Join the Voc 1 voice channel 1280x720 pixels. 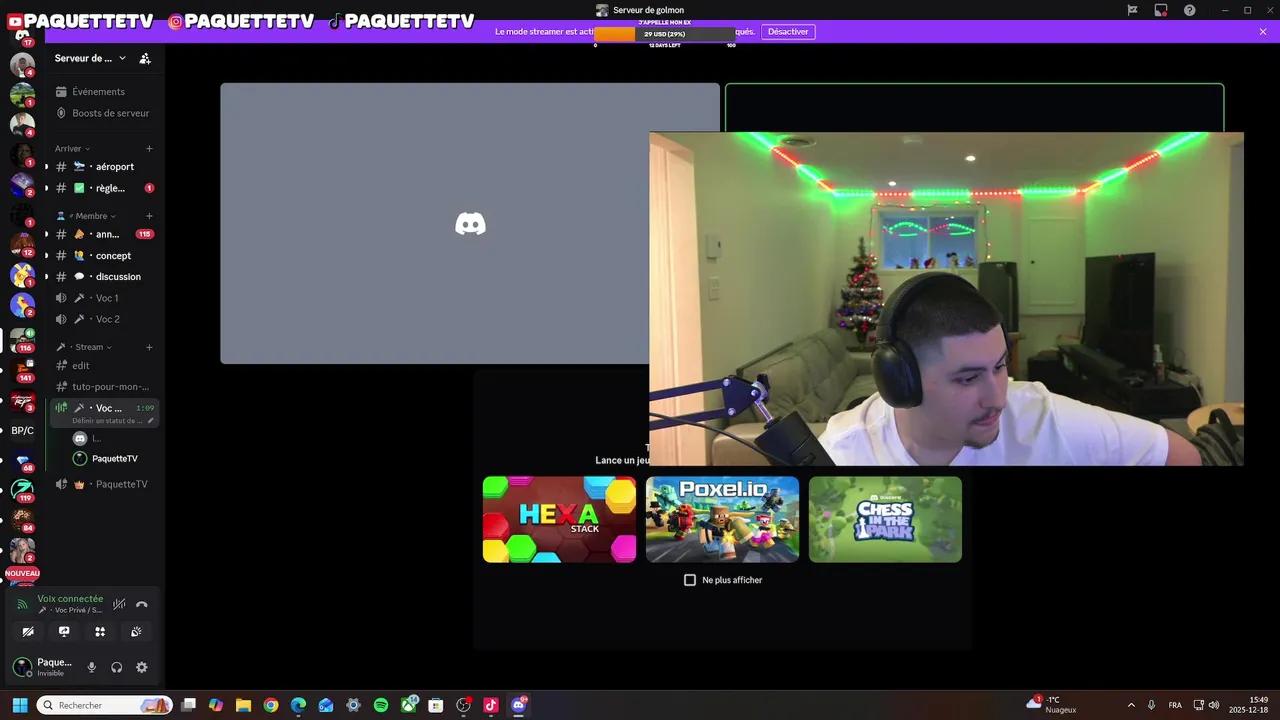[x=104, y=298]
